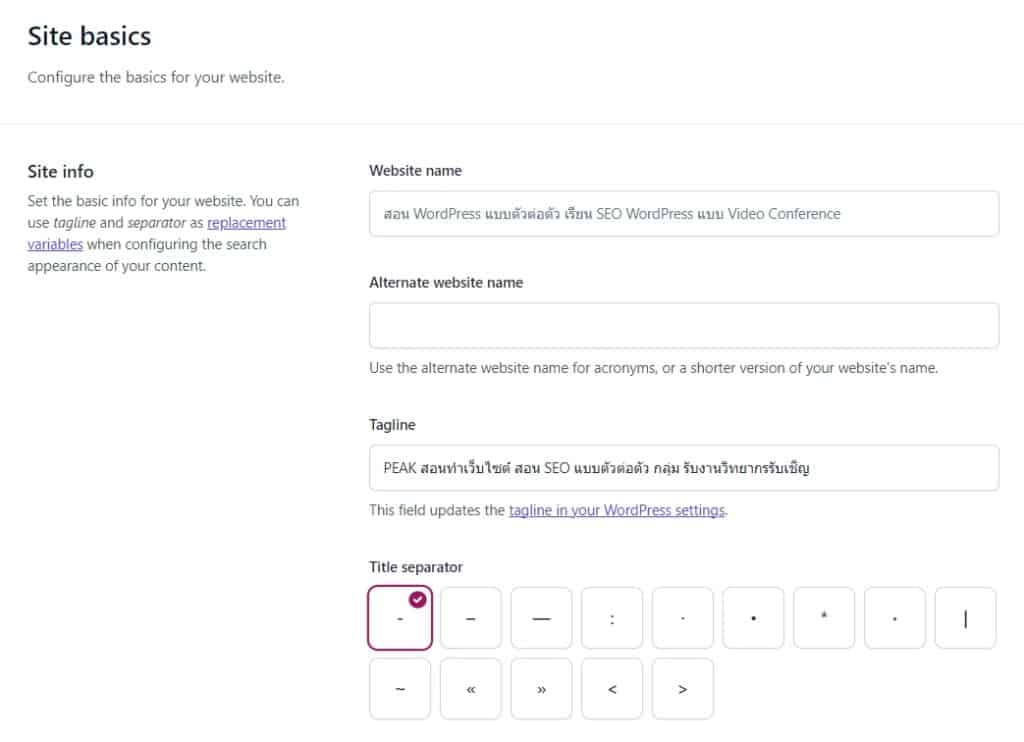Select the tilde title separator
Screen dimensions: 1024x742
pyautogui.click(x=400, y=689)
